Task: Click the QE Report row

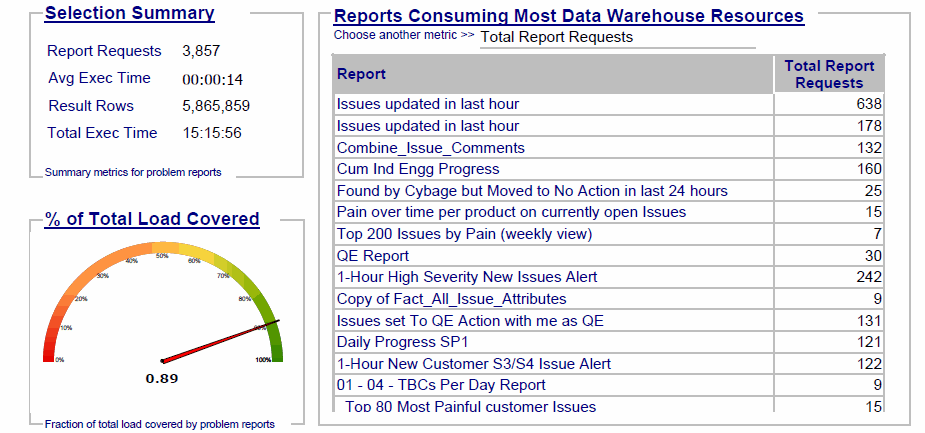Action: click(372, 256)
